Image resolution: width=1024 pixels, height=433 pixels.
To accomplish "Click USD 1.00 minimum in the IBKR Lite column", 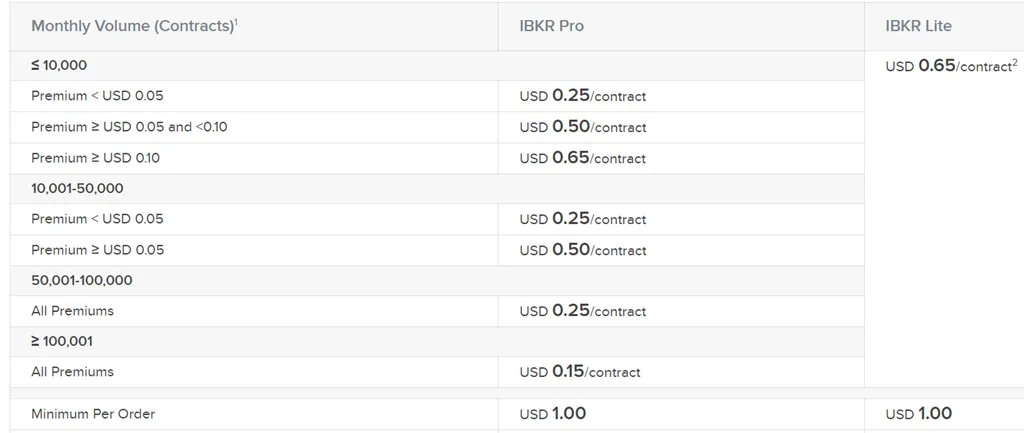I will pyautogui.click(x=918, y=413).
